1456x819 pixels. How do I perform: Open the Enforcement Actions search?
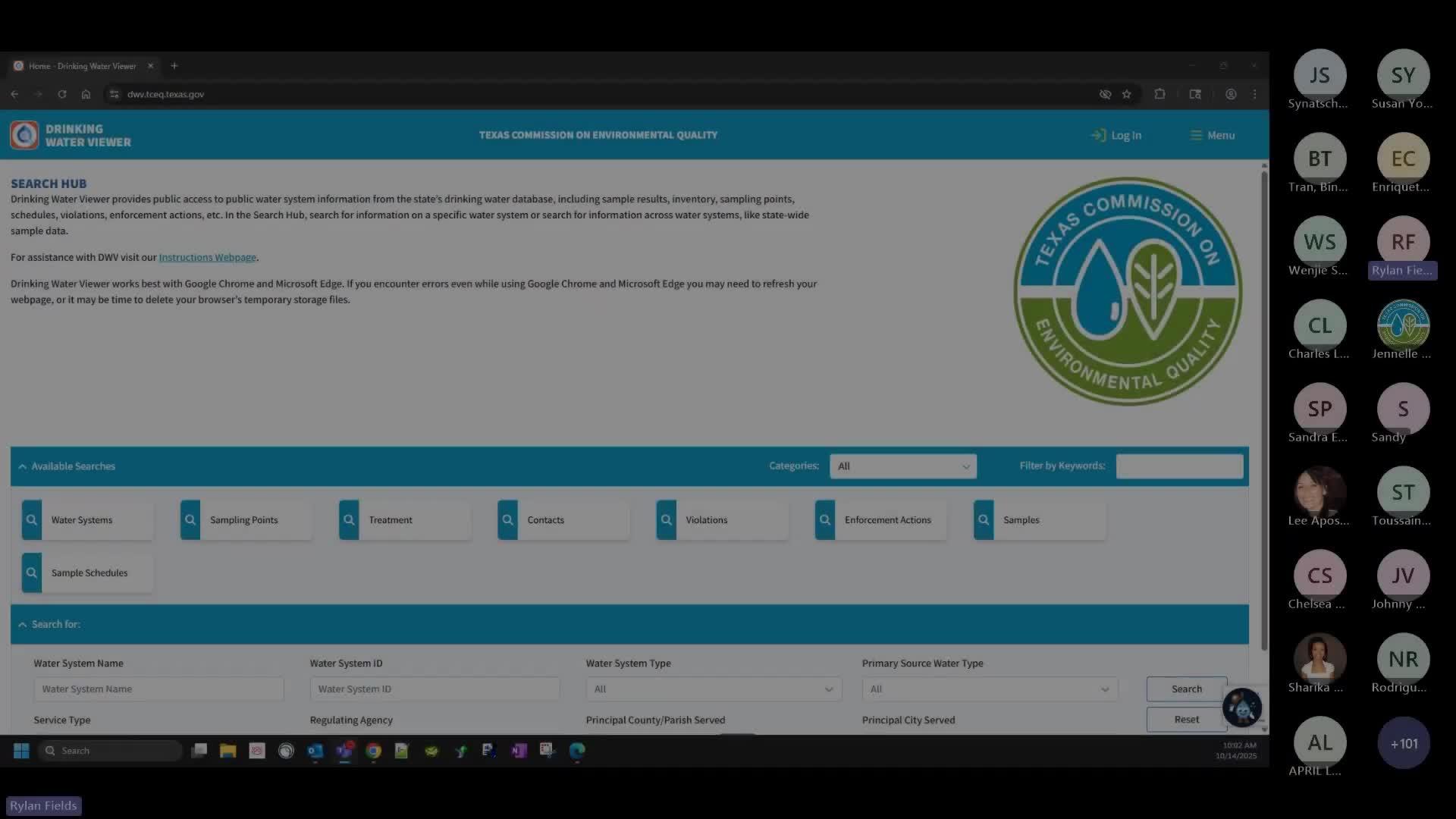point(880,519)
